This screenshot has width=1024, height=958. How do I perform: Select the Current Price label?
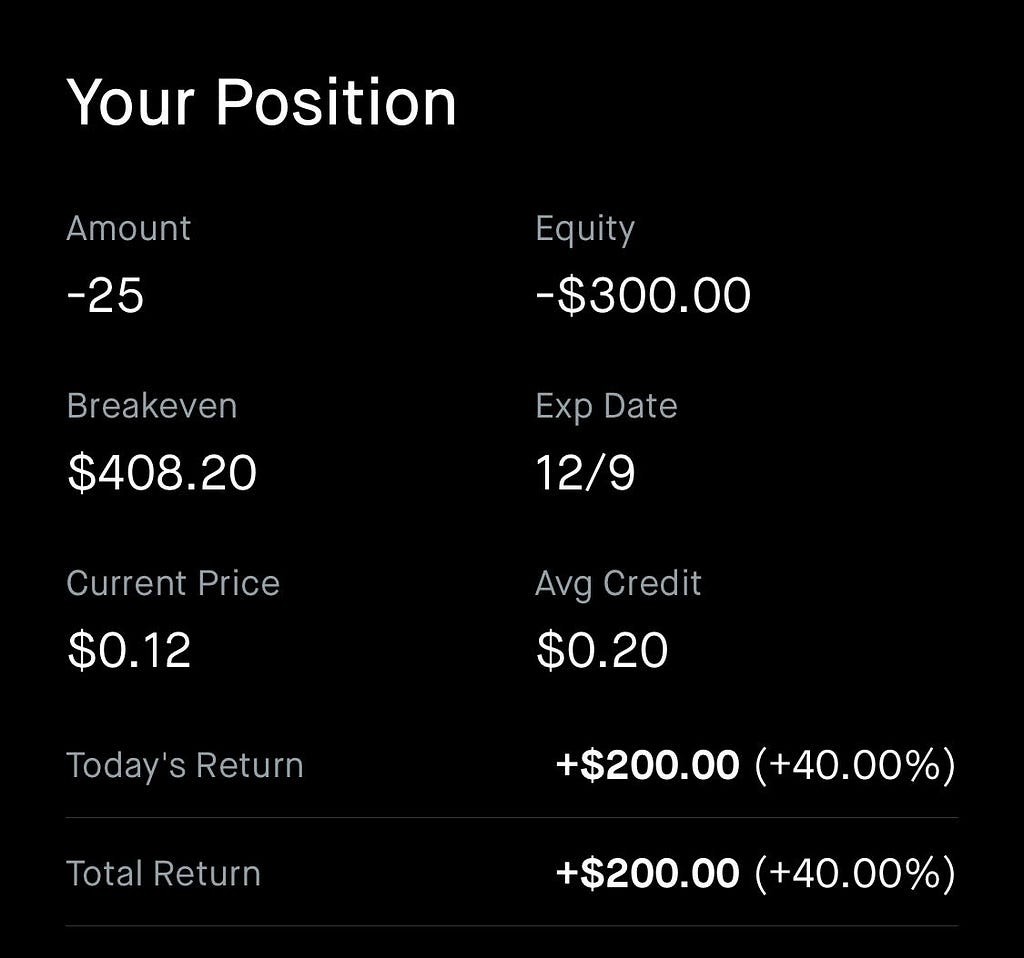click(x=173, y=583)
